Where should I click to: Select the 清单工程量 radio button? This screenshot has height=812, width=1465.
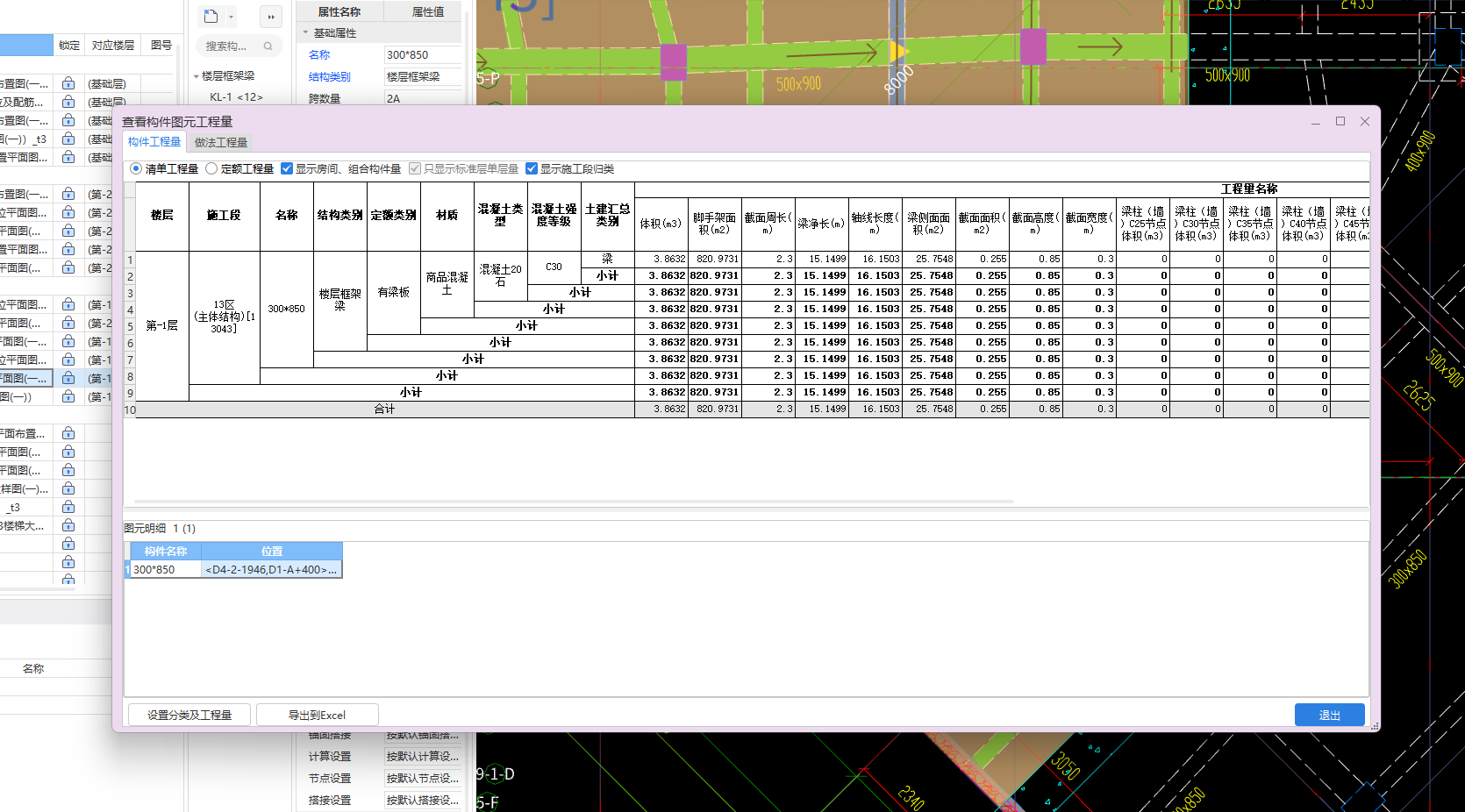[136, 168]
